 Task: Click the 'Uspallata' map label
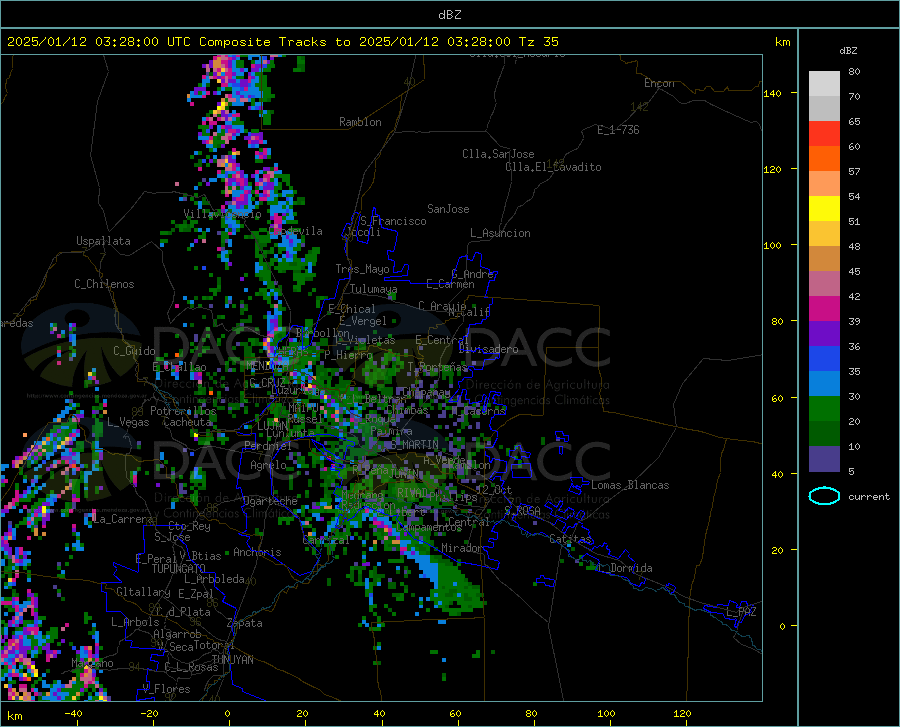[103, 241]
